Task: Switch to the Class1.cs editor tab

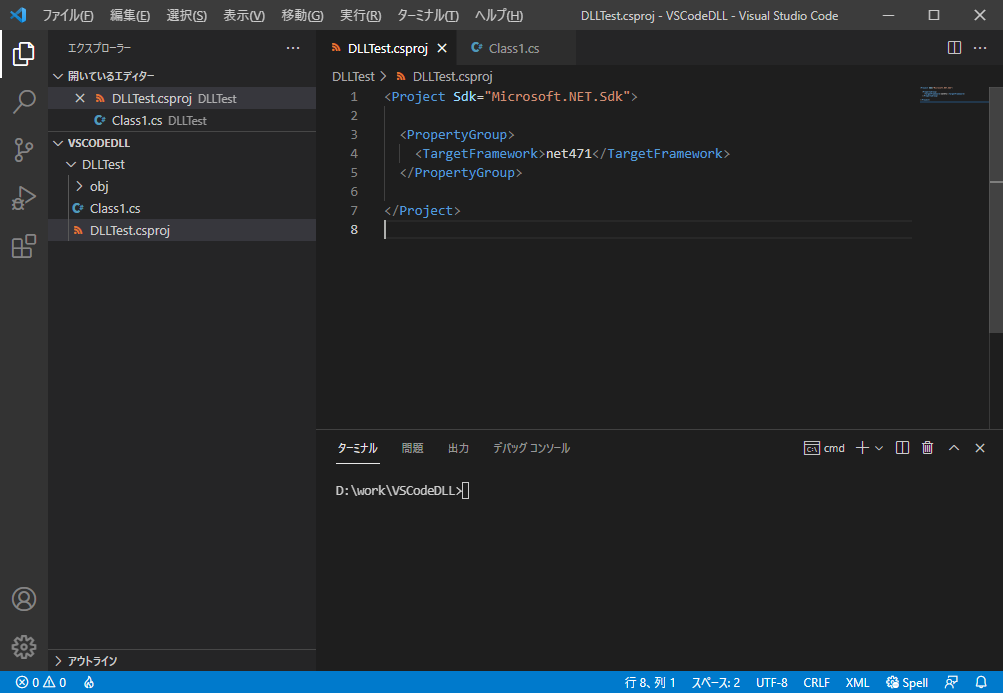Action: pos(515,49)
